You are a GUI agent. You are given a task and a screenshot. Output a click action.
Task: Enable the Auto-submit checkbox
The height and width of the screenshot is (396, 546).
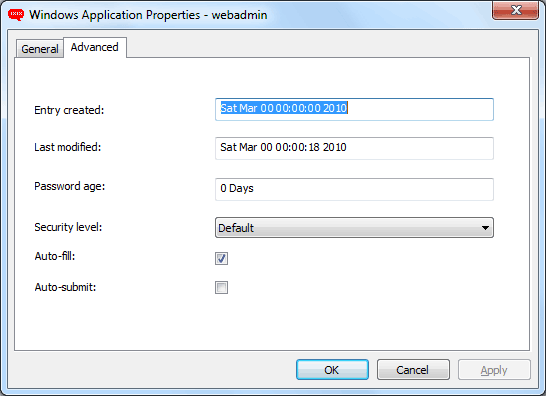click(221, 288)
